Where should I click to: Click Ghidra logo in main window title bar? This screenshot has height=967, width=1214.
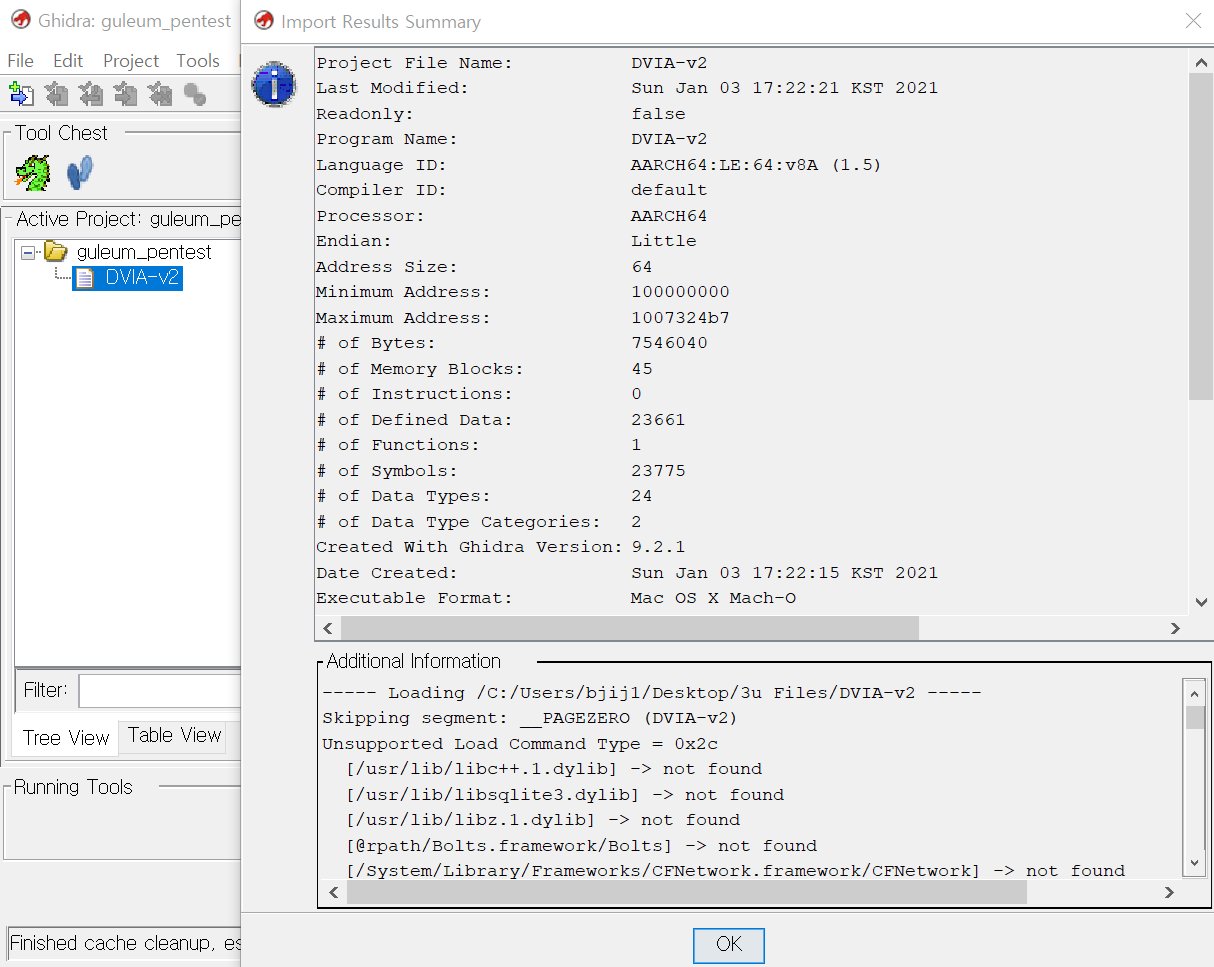point(20,20)
